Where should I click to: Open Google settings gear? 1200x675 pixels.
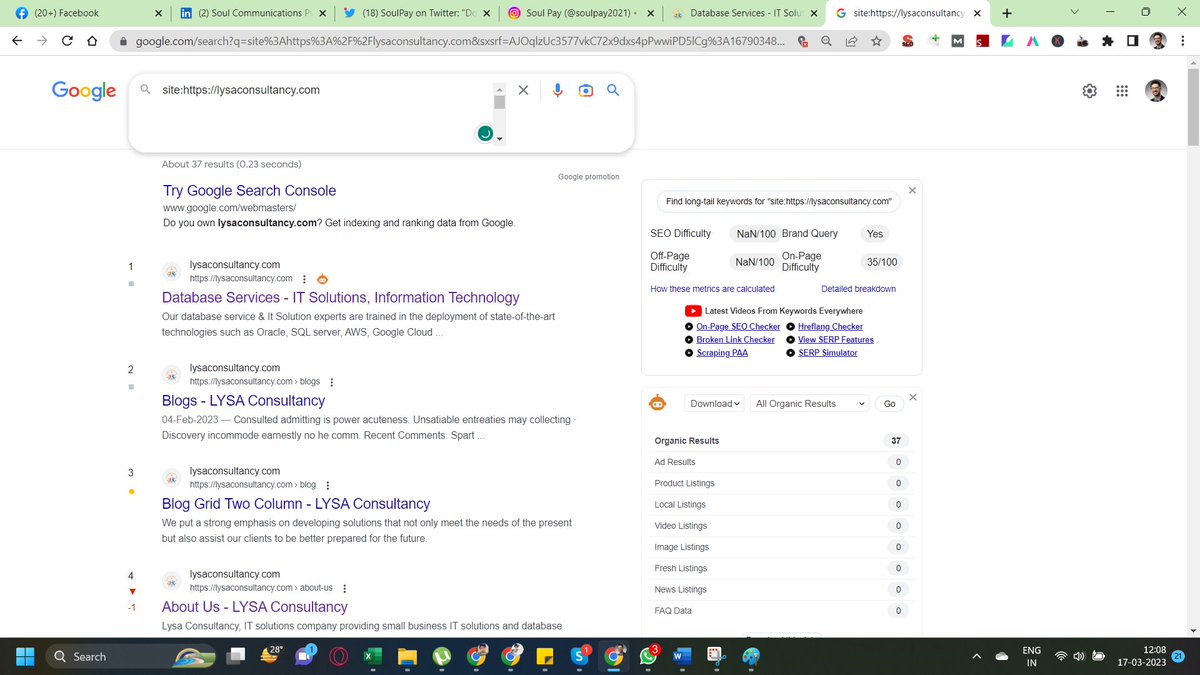(1090, 91)
